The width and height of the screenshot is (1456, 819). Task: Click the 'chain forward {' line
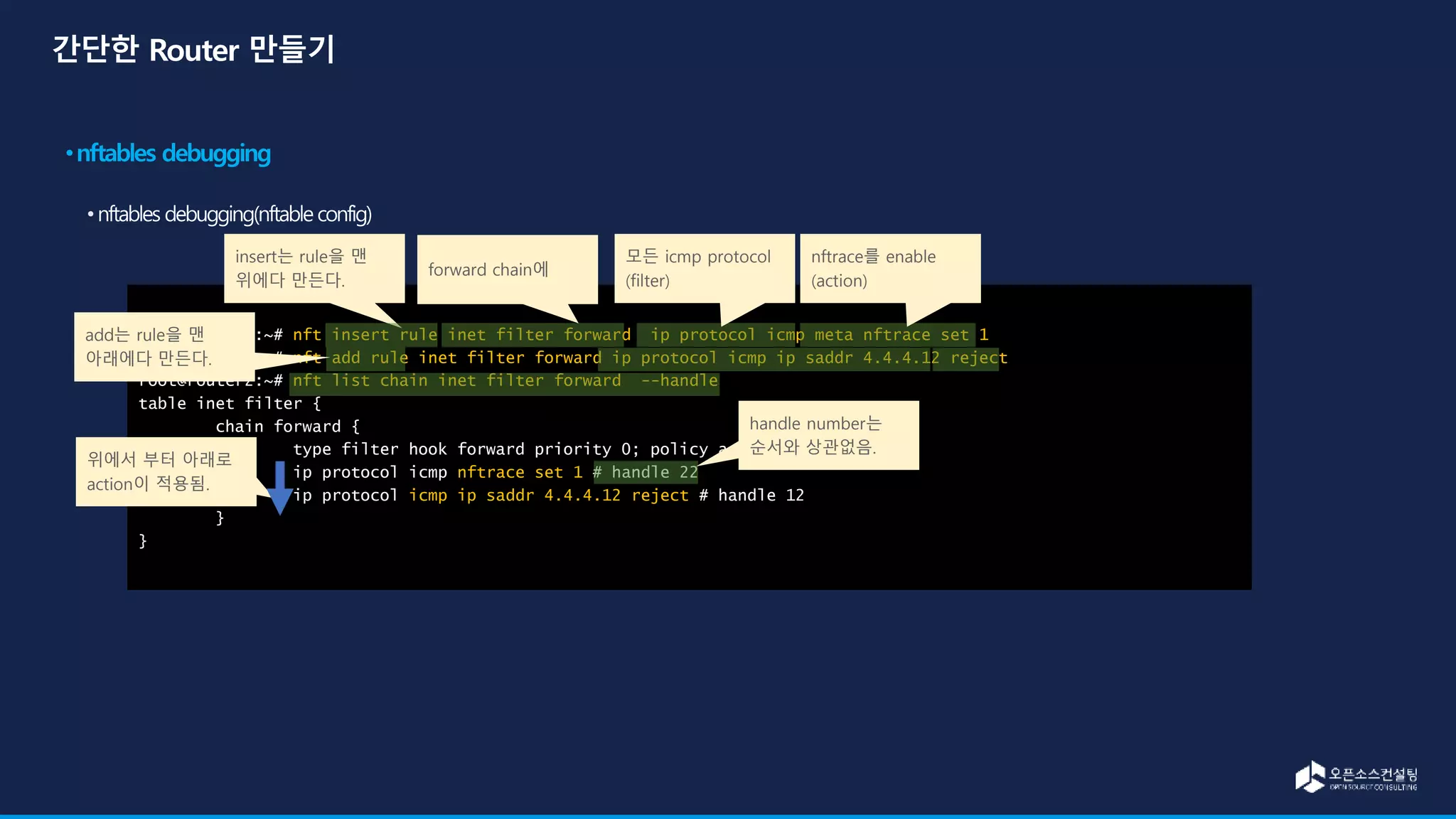(287, 427)
